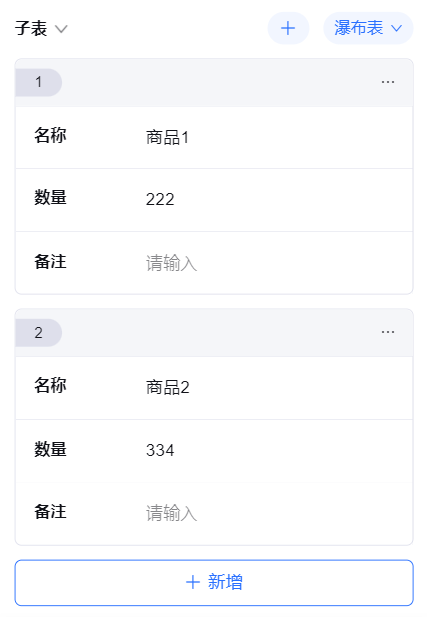The height and width of the screenshot is (617, 427).
Task: Focus the 备注 input in record 1
Action: pyautogui.click(x=275, y=263)
